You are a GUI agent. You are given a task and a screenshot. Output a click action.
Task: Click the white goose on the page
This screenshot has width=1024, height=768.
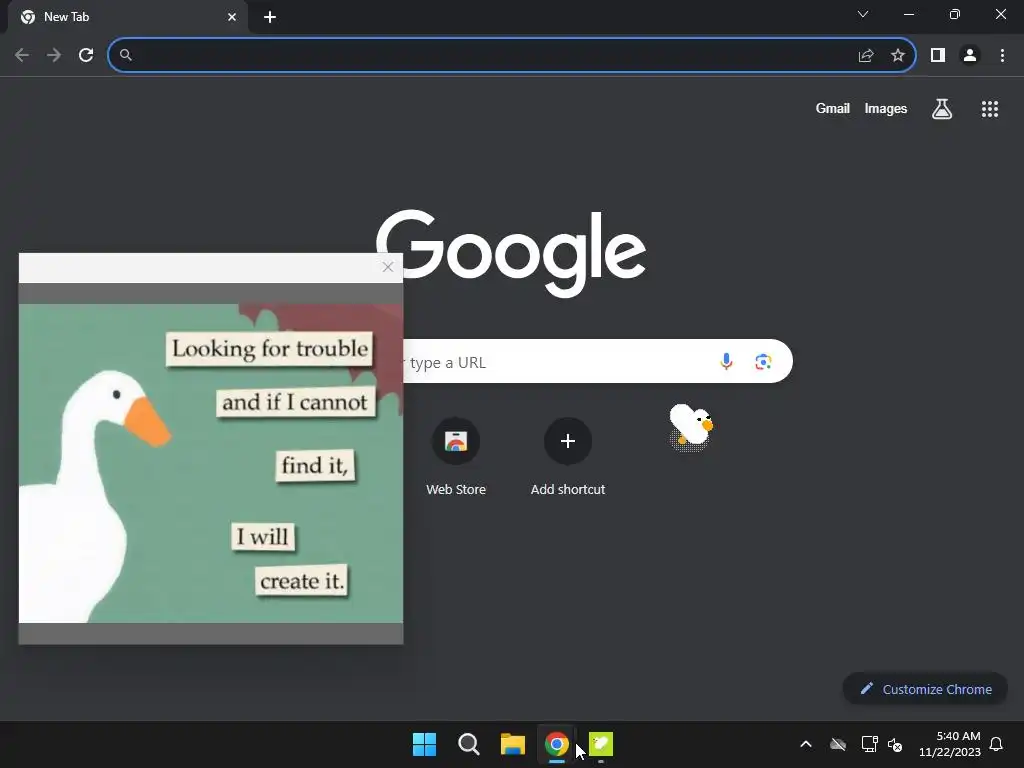coord(691,428)
